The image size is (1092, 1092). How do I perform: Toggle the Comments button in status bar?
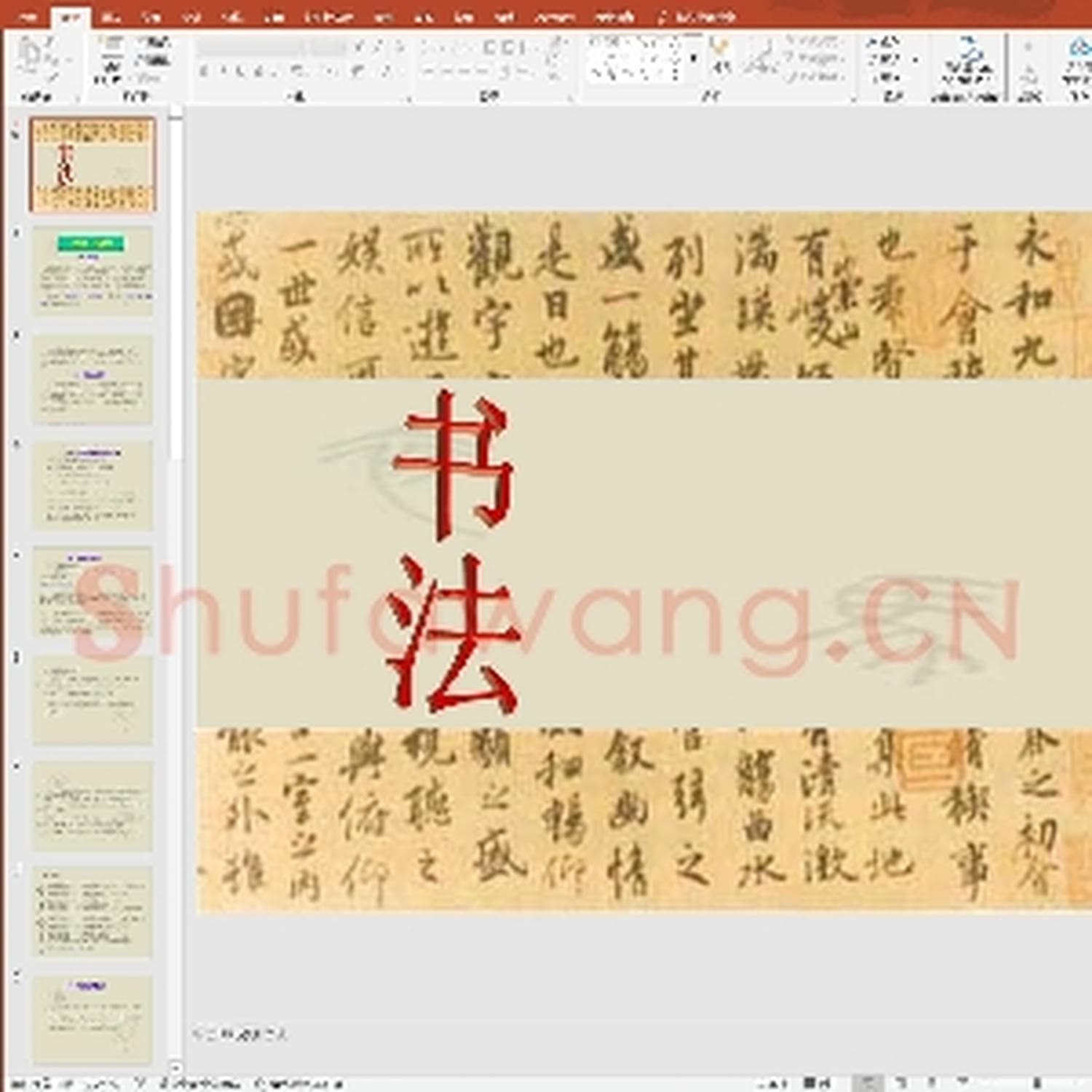(818, 1083)
